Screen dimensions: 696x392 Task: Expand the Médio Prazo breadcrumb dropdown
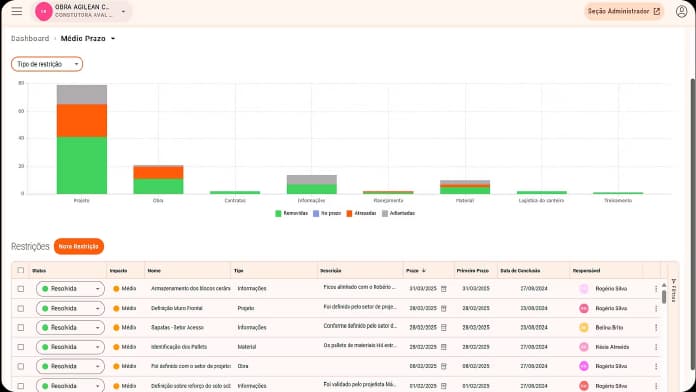(113, 39)
